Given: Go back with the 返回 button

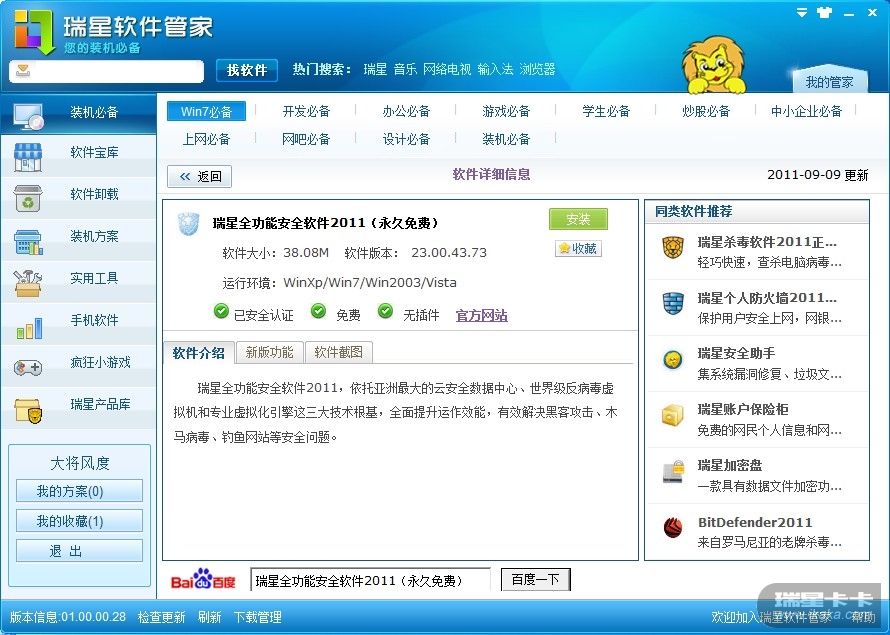Looking at the screenshot, I should pos(200,176).
